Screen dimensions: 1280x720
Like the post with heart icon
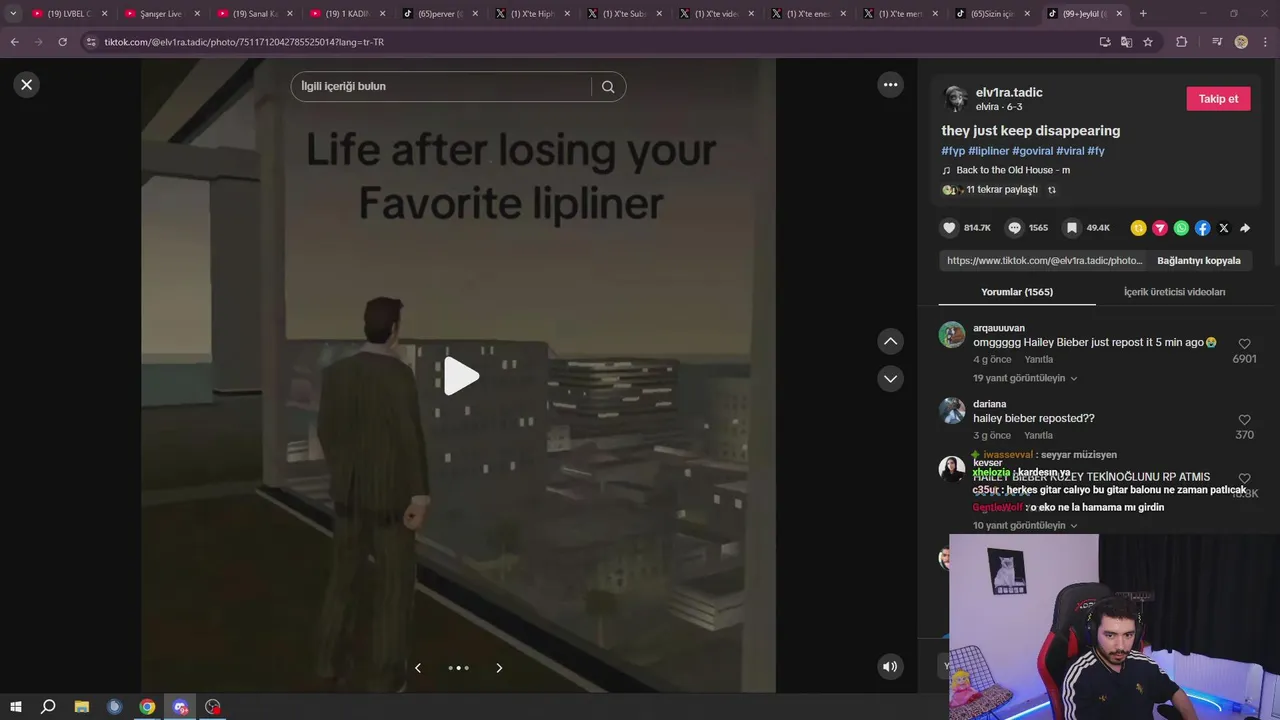tap(950, 228)
